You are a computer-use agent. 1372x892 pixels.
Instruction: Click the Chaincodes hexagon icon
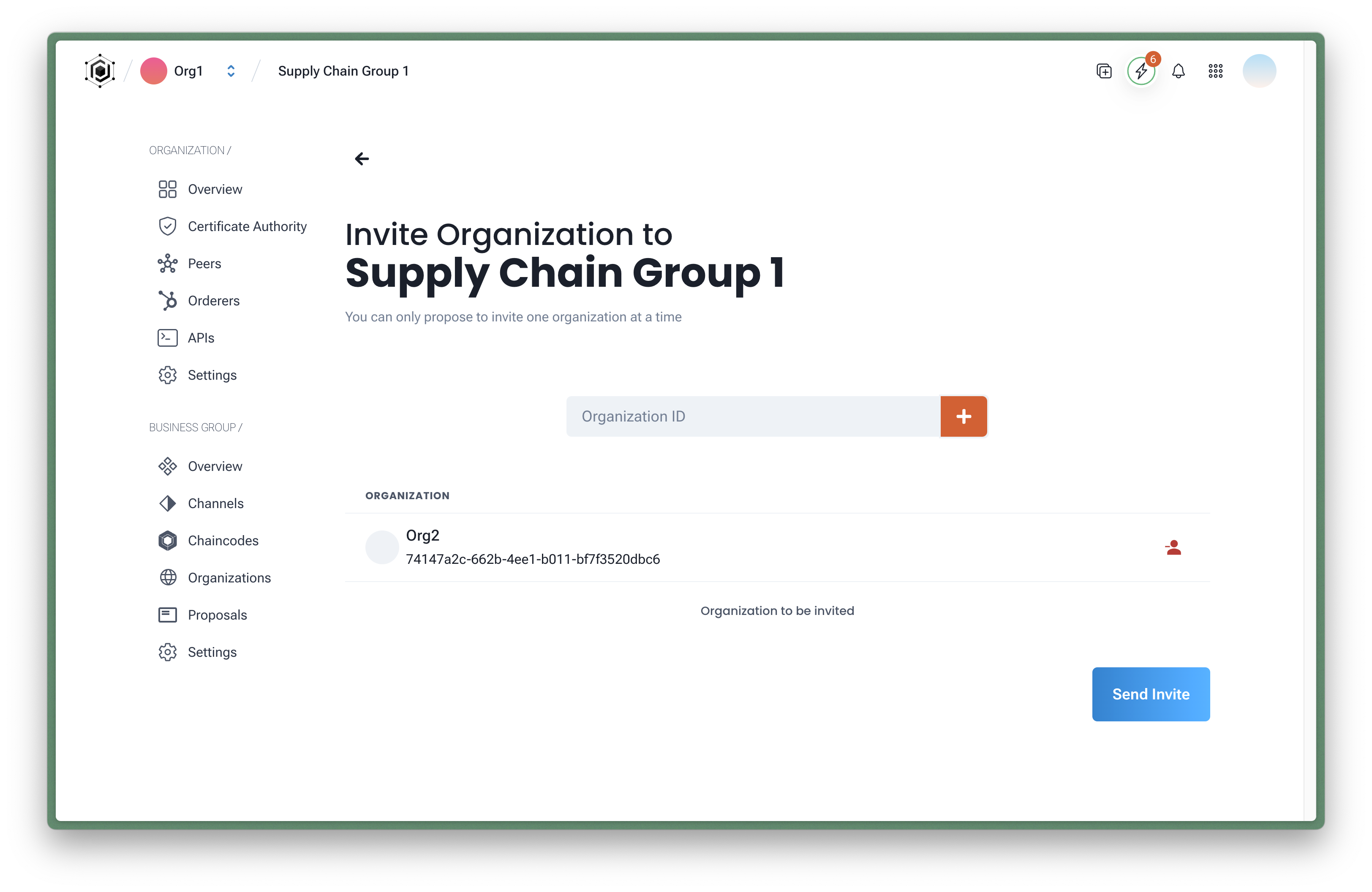pos(167,540)
